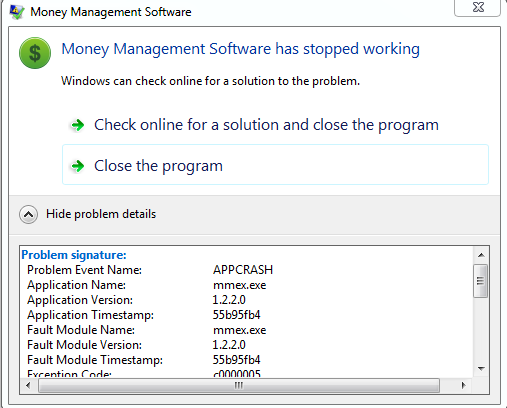507x408 pixels.
Task: Choose Close the program option
Action: 275,165
